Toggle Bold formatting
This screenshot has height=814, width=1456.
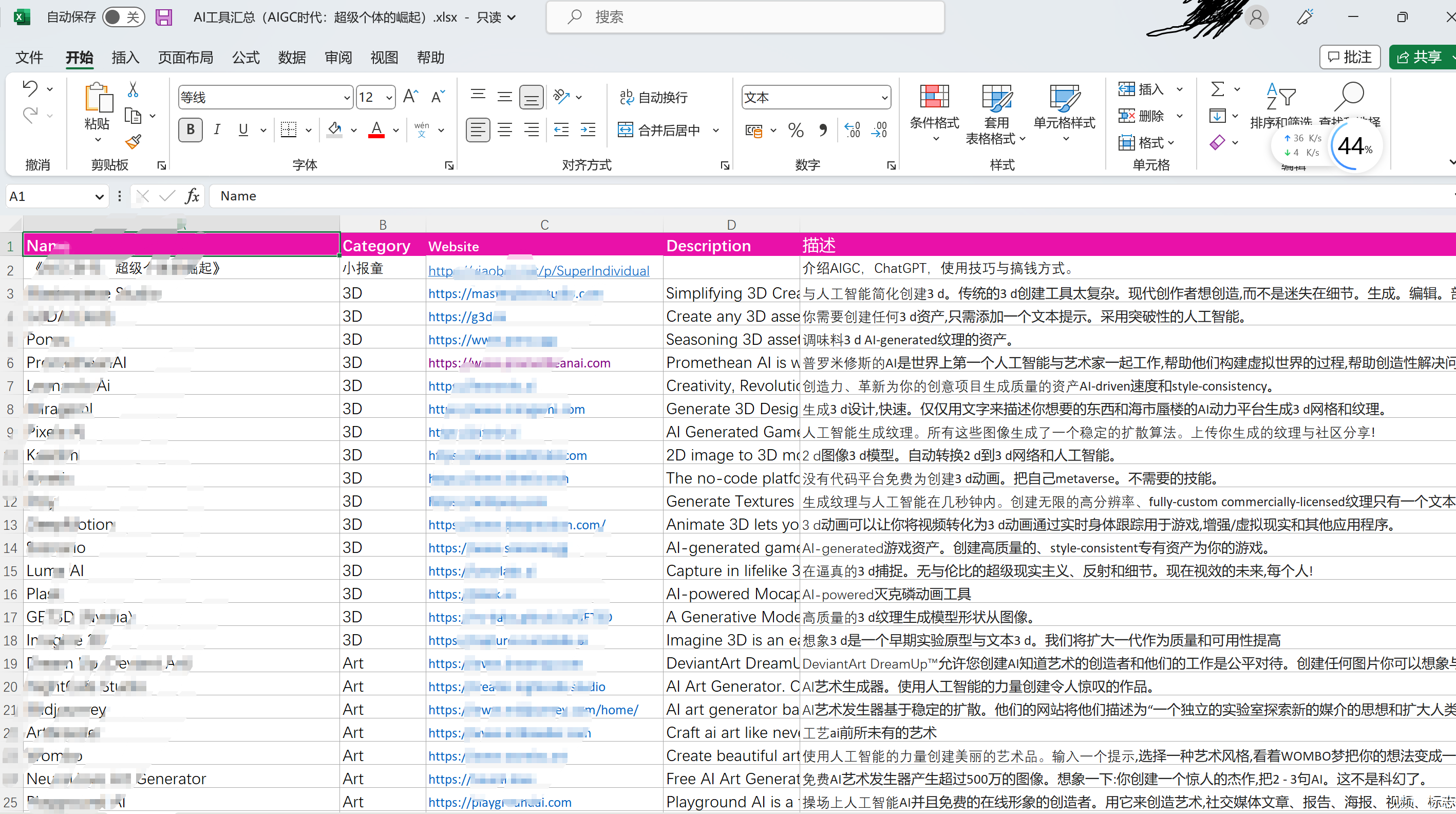click(191, 130)
